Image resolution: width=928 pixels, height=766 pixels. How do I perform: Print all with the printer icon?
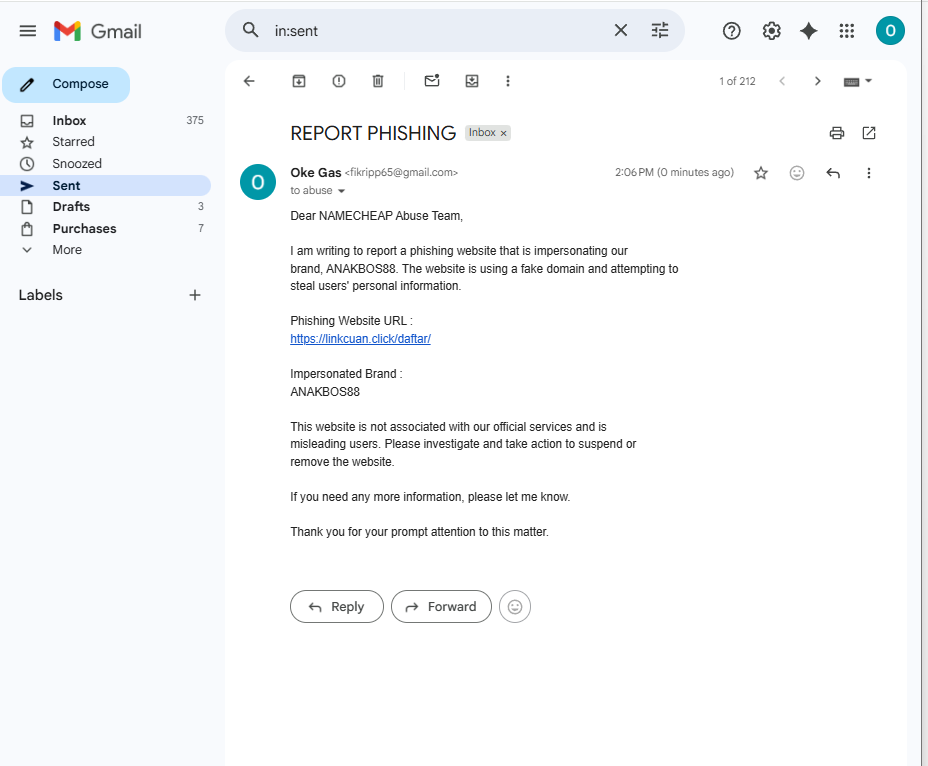pyautogui.click(x=836, y=133)
